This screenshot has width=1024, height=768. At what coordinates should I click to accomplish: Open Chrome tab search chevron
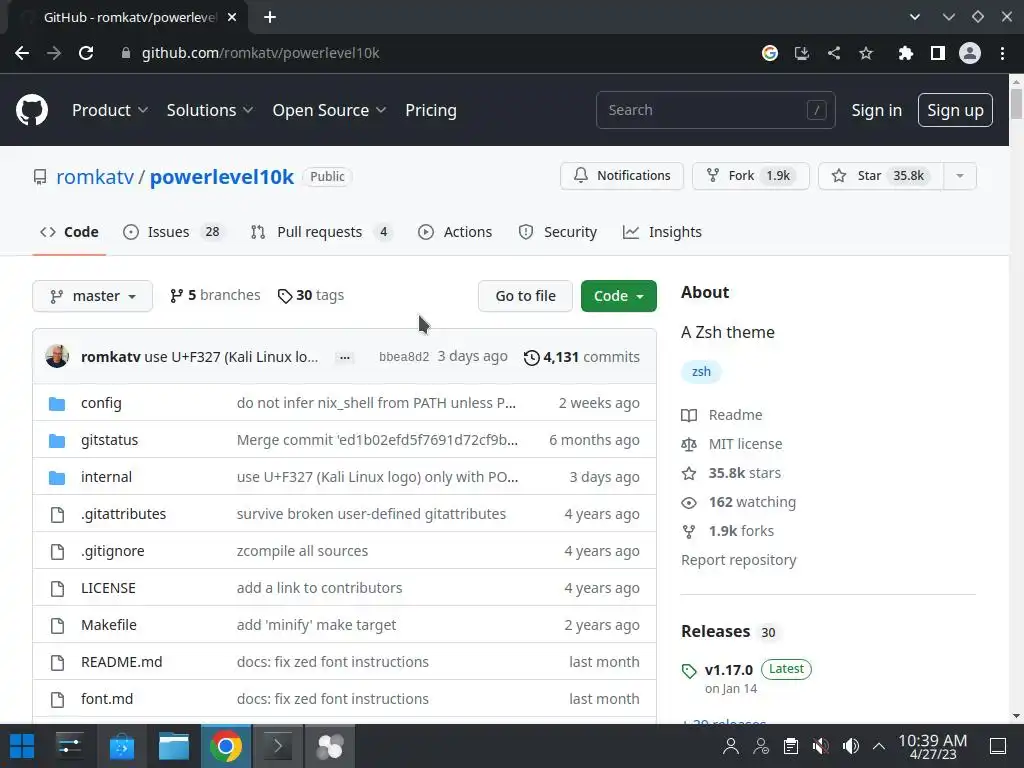(915, 17)
